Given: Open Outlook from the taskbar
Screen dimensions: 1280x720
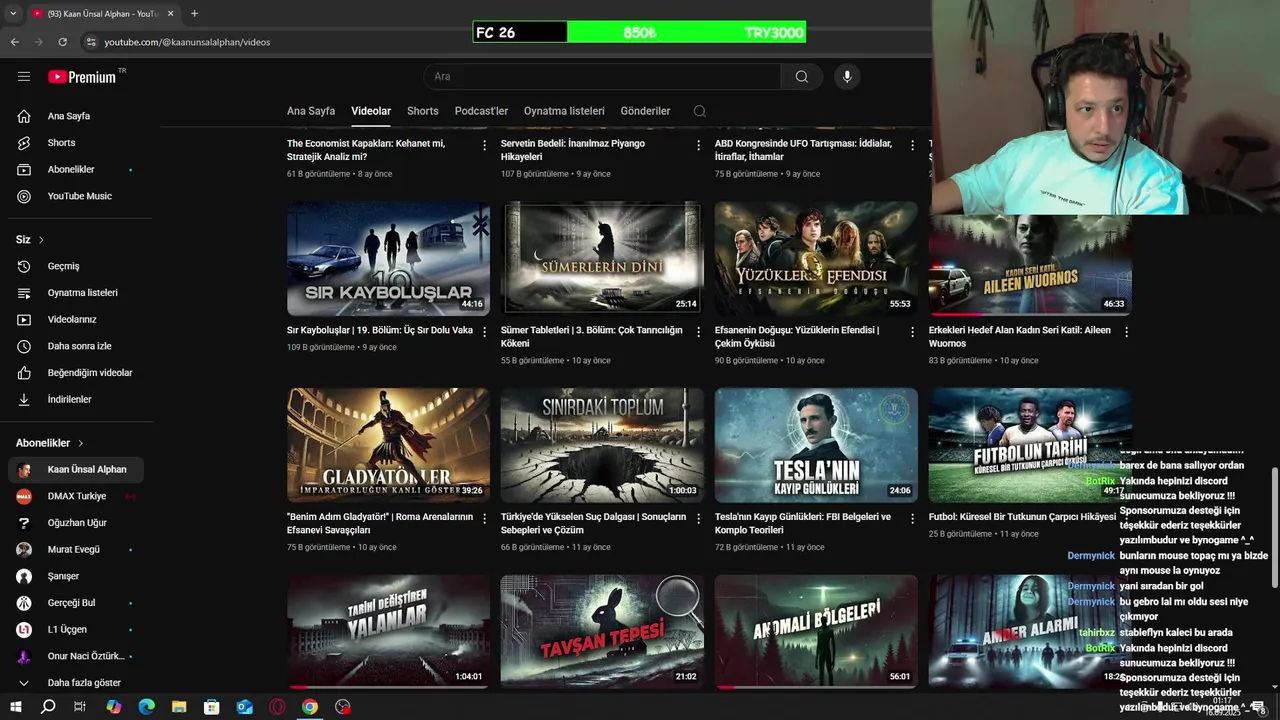Looking at the screenshot, I should pyautogui.click(x=245, y=707).
